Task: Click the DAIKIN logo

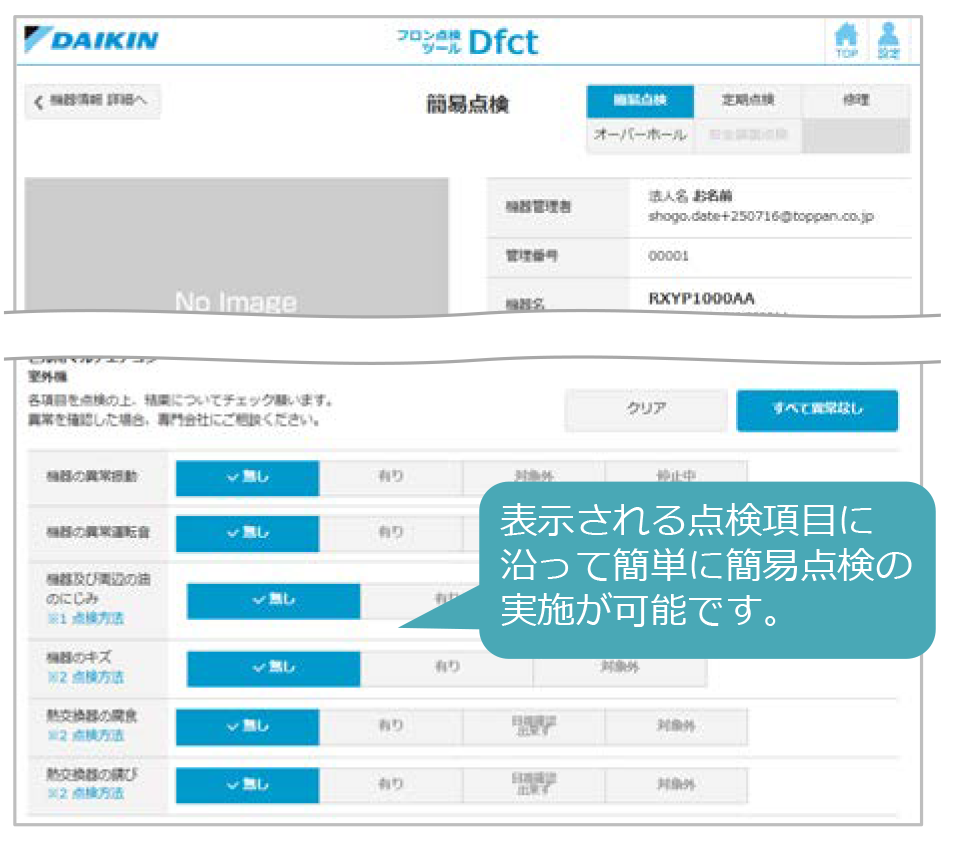Action: click(92, 41)
